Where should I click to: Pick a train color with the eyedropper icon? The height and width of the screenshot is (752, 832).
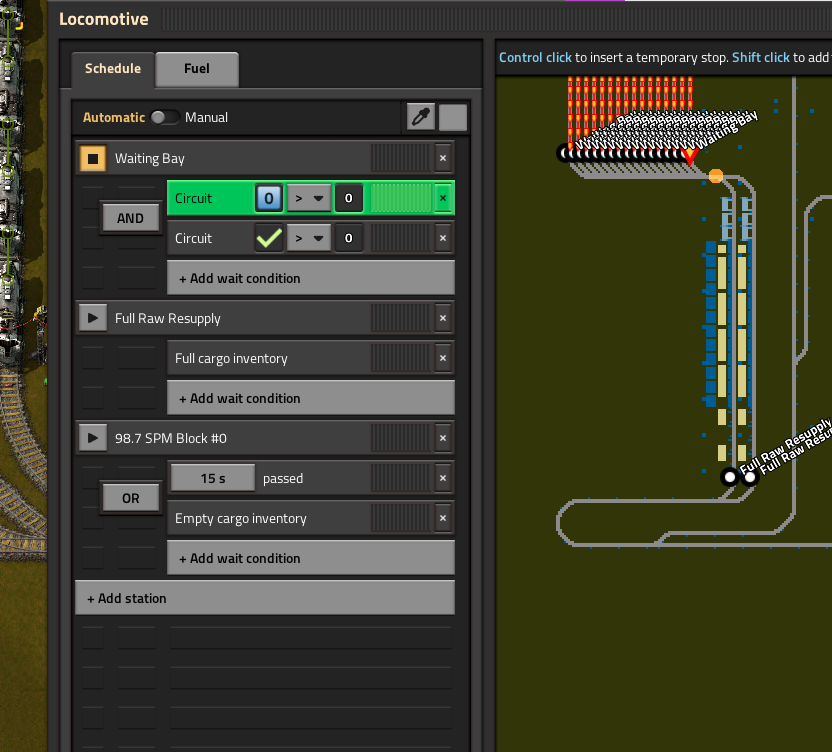[x=421, y=117]
